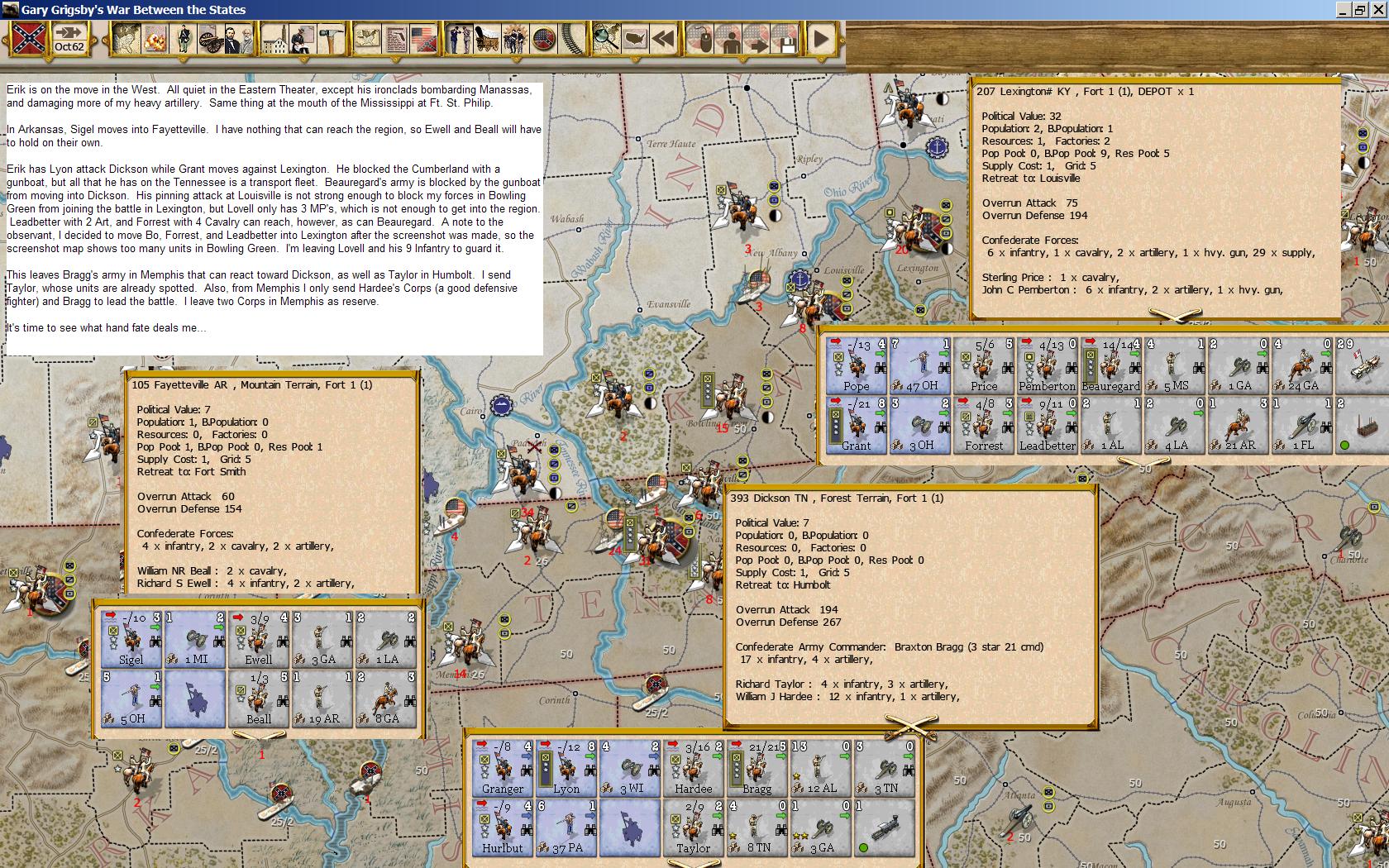Select the Leadbetter leader card

pos(1048,424)
